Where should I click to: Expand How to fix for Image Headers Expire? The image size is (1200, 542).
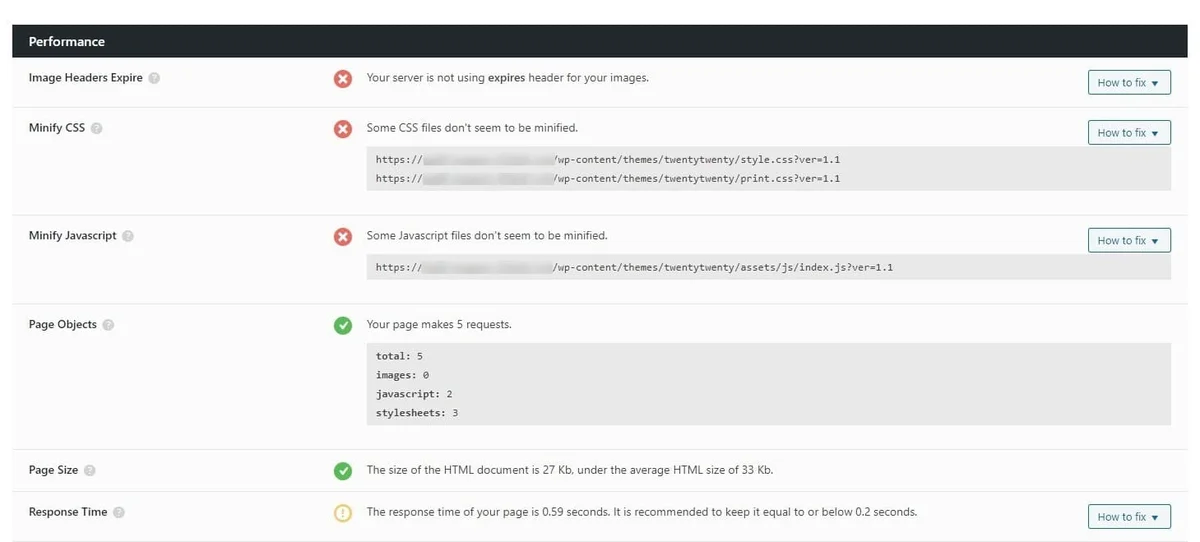(x=1128, y=82)
